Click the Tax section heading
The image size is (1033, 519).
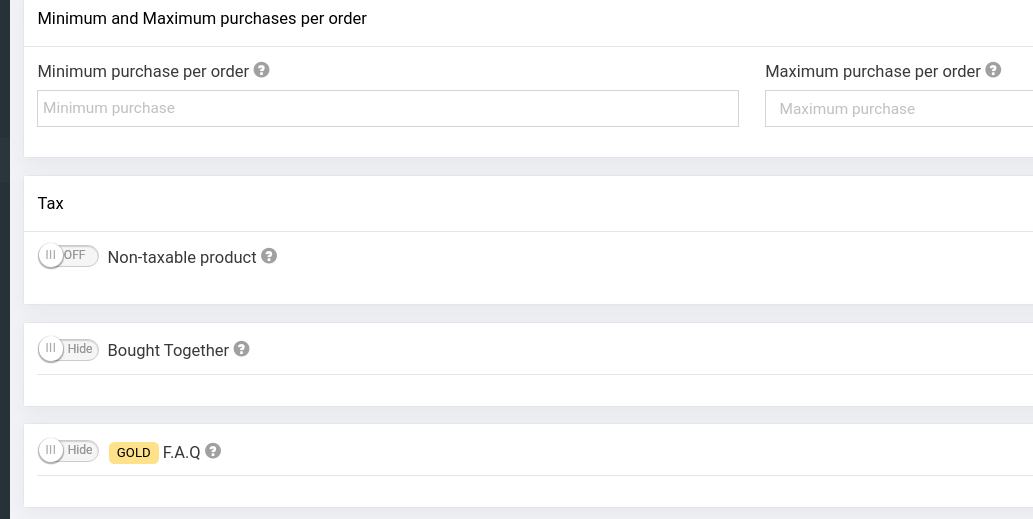(50, 203)
